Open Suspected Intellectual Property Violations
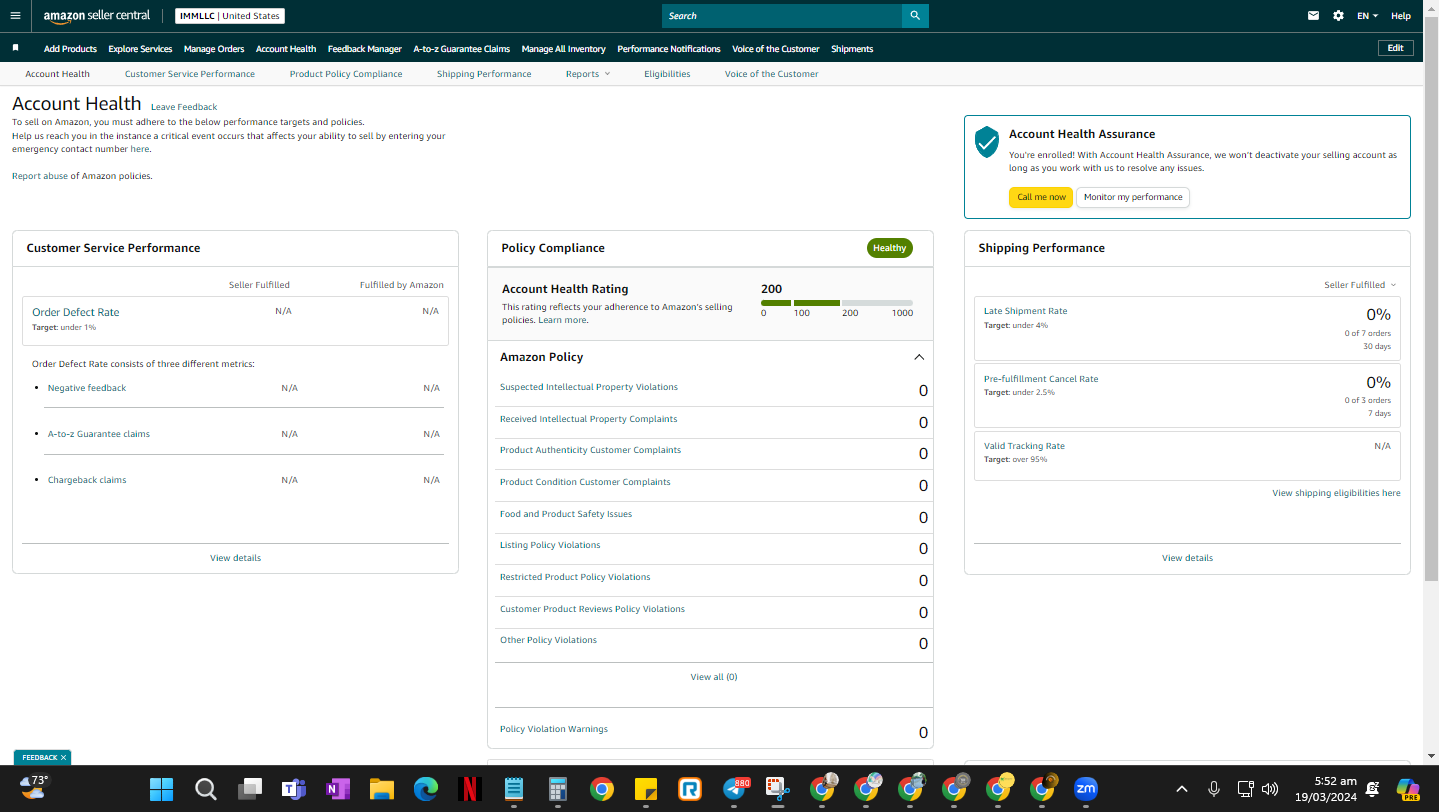The height and width of the screenshot is (812, 1439). coord(589,387)
